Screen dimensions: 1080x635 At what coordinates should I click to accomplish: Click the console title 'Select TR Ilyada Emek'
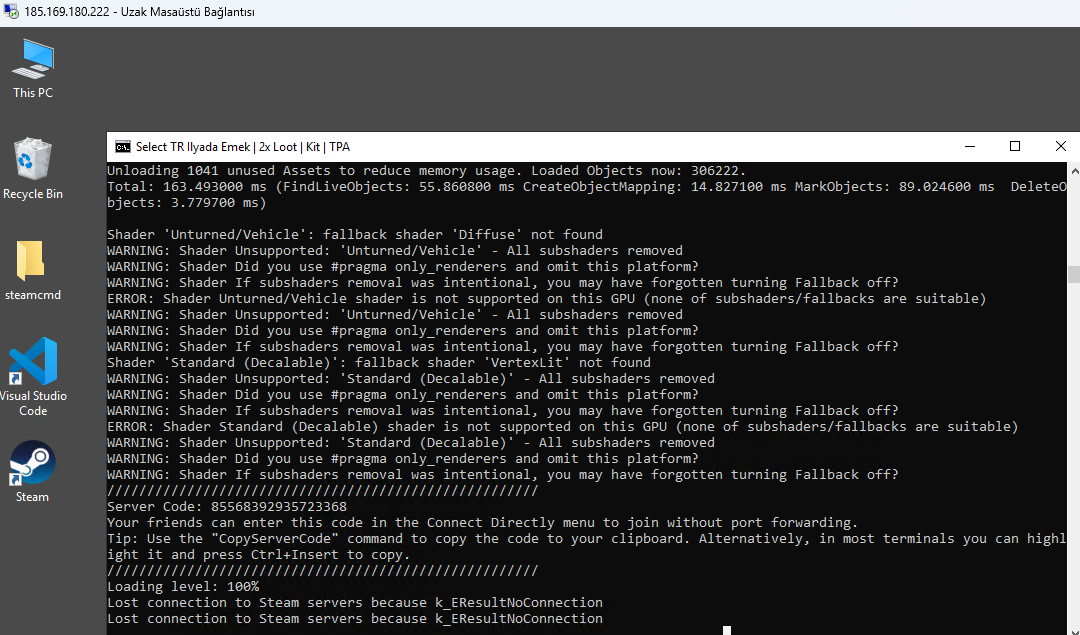click(242, 147)
